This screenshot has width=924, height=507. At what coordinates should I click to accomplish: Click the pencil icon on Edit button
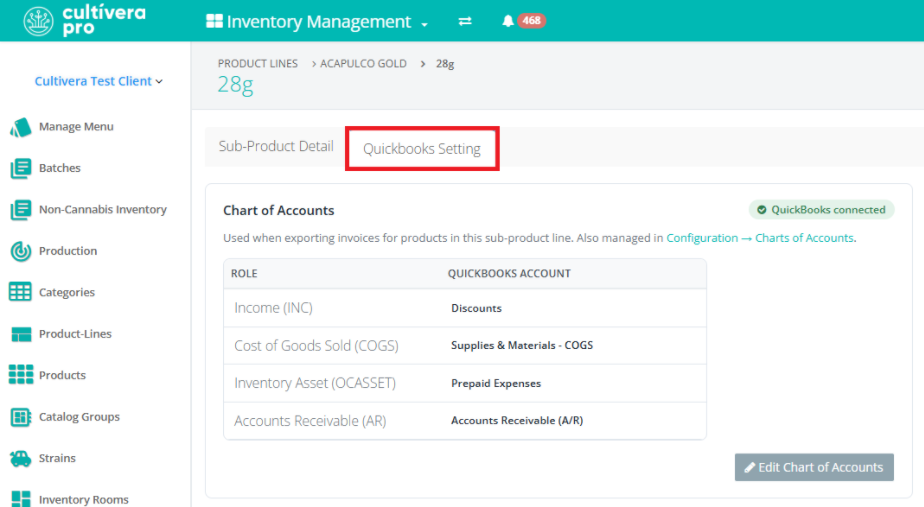click(750, 468)
